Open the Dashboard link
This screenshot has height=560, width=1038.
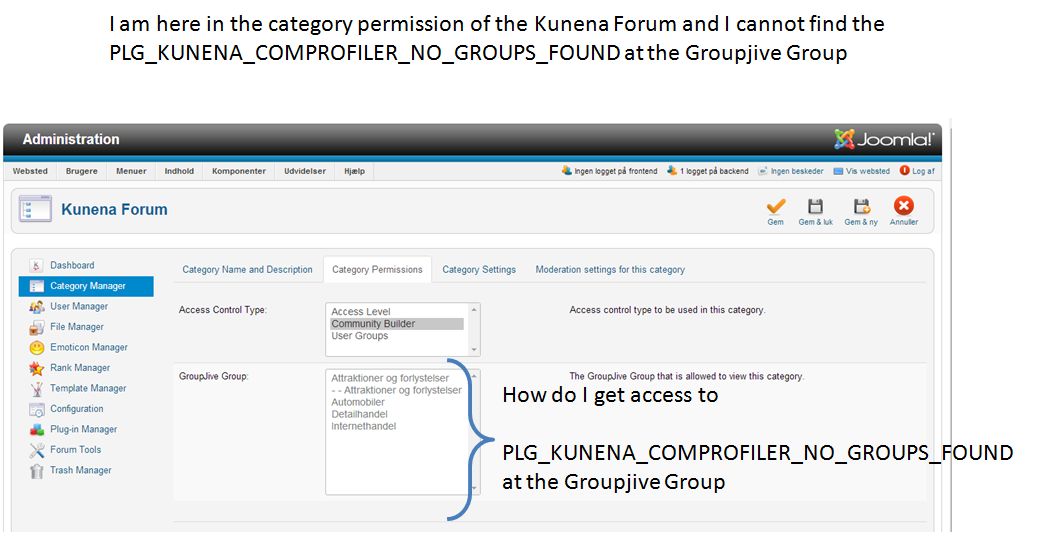[x=72, y=265]
